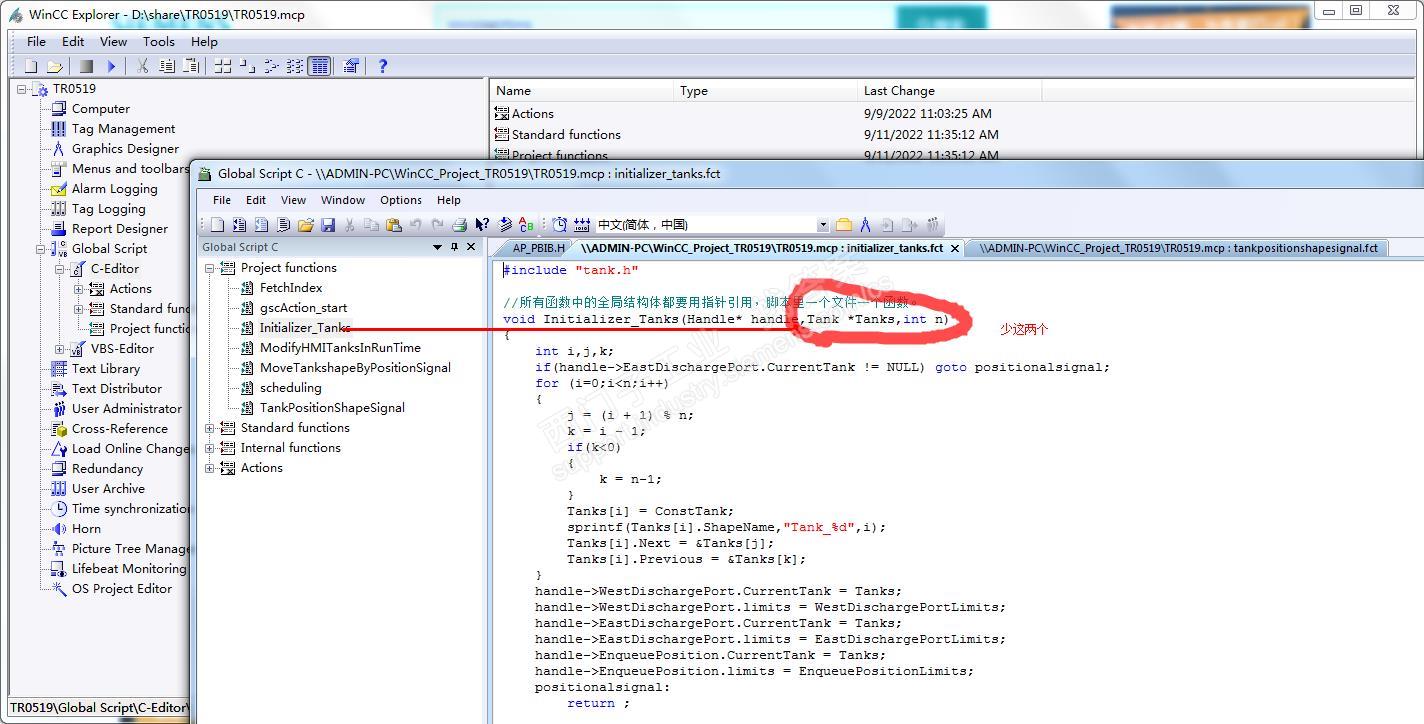The image size is (1424, 724).
Task: Select Graphics Designer in the project tree
Action: [x=125, y=149]
